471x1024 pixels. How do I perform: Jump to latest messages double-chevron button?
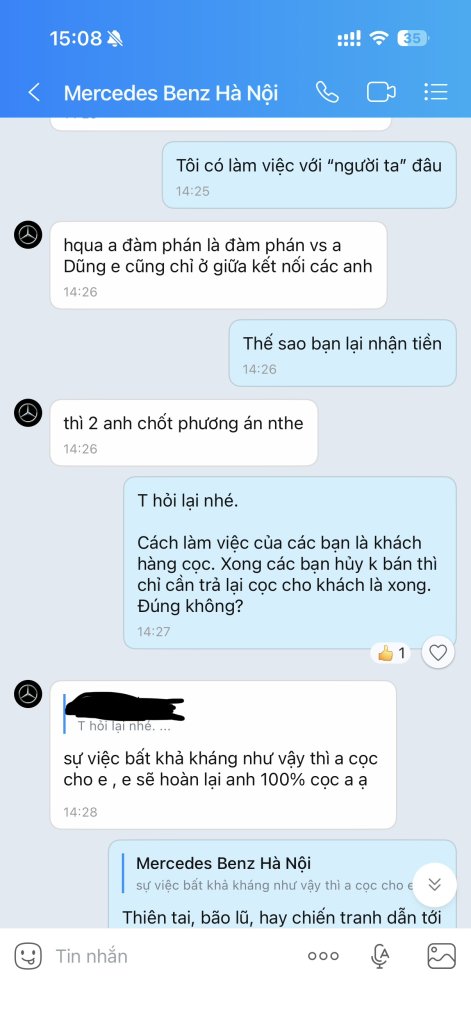tap(435, 885)
